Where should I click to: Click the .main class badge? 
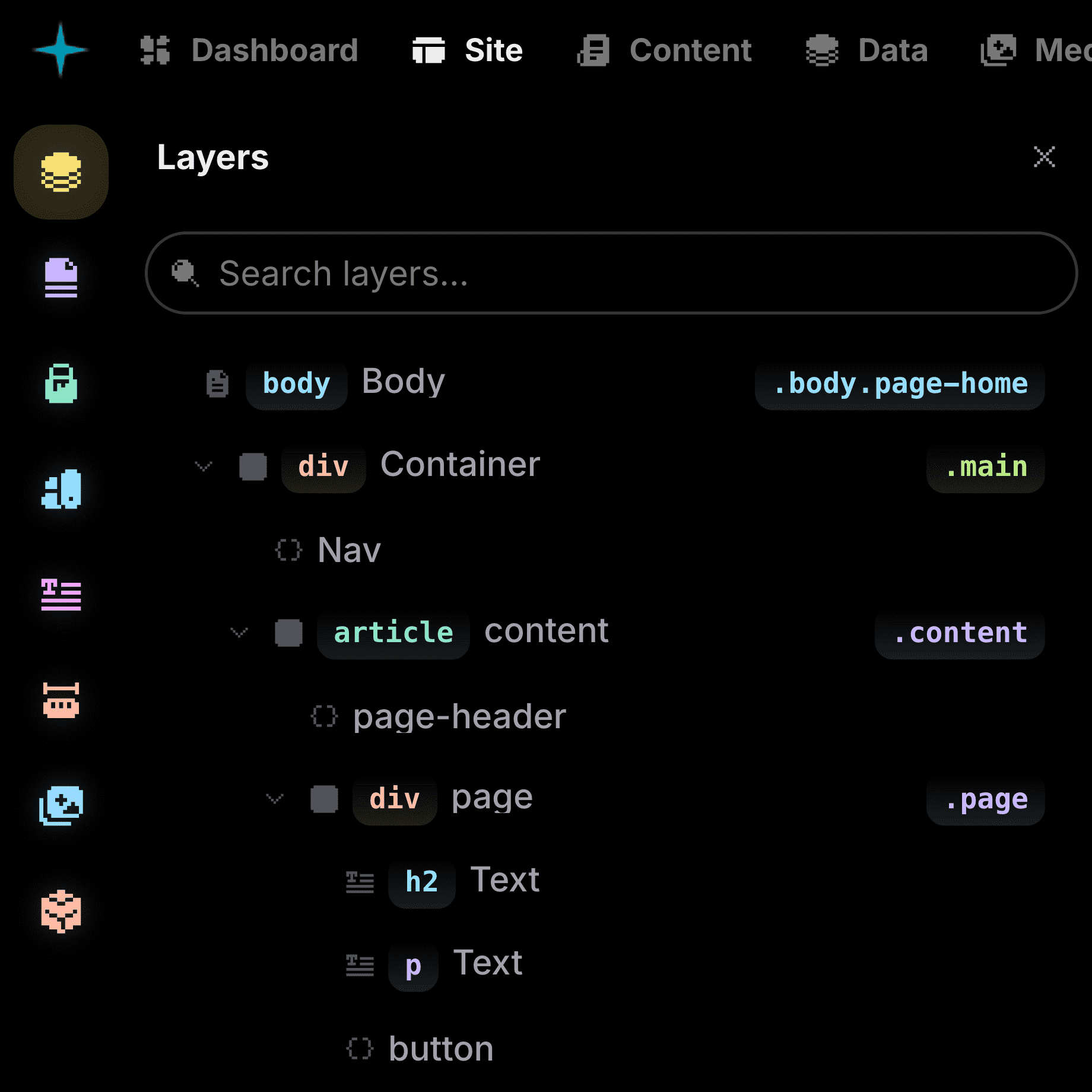(985, 467)
